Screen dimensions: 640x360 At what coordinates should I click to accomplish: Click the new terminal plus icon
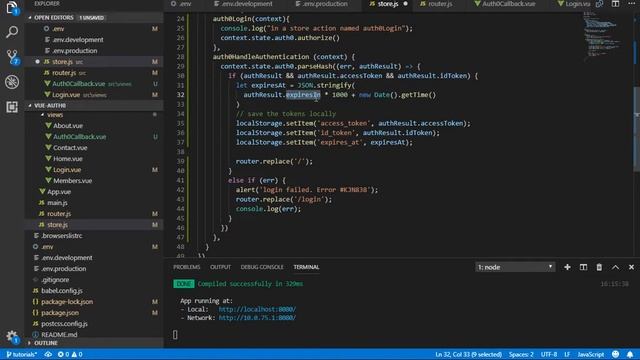[x=567, y=267]
